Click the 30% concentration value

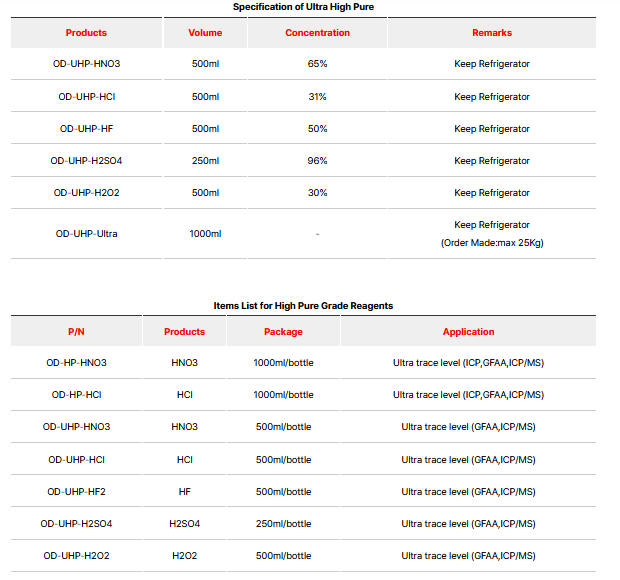[x=317, y=193]
